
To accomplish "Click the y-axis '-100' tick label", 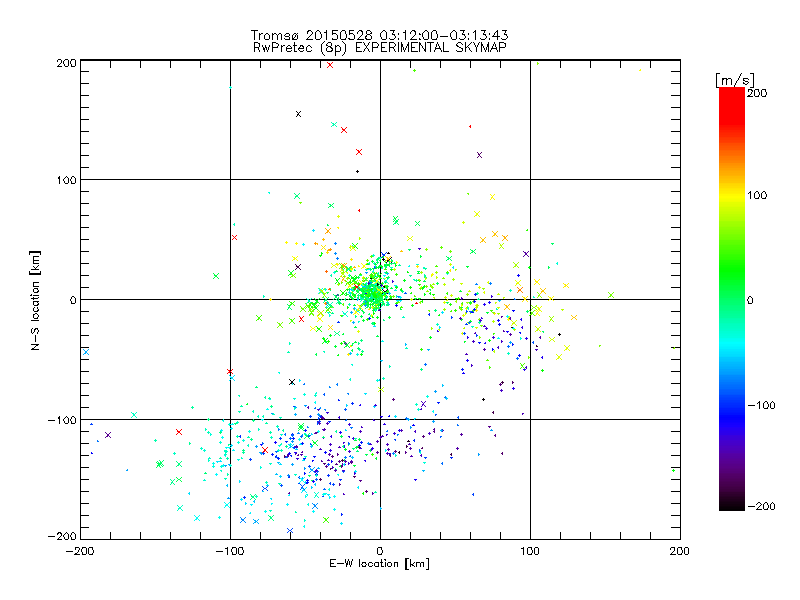I will 62,420.
